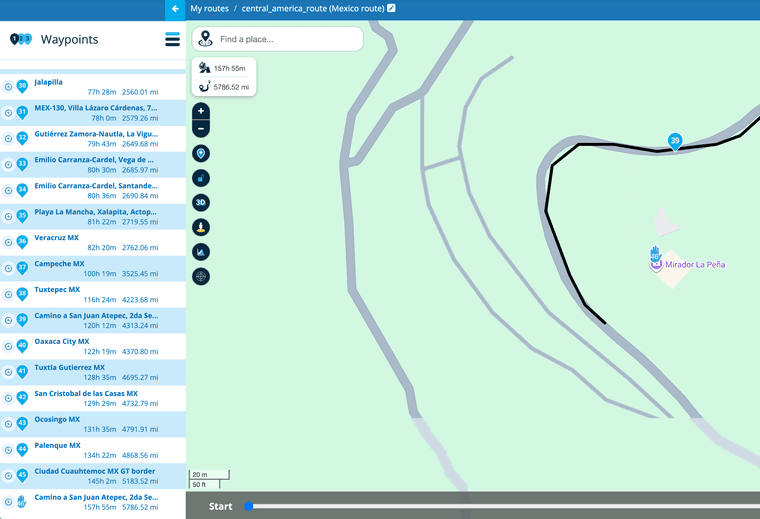Click the edit route name icon
Image resolution: width=760 pixels, height=519 pixels.
coord(391,9)
